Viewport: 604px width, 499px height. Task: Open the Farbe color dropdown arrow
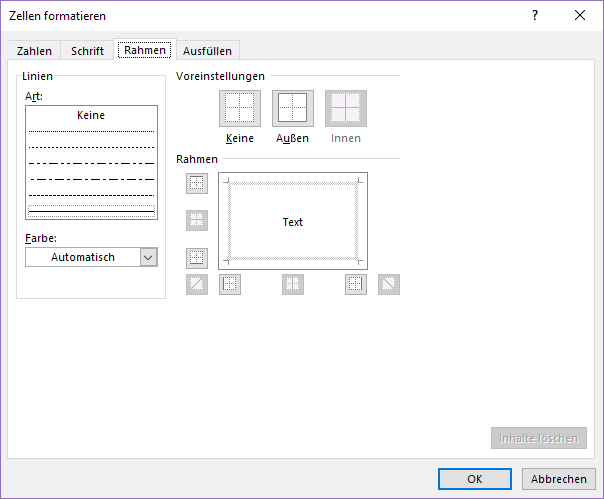149,257
